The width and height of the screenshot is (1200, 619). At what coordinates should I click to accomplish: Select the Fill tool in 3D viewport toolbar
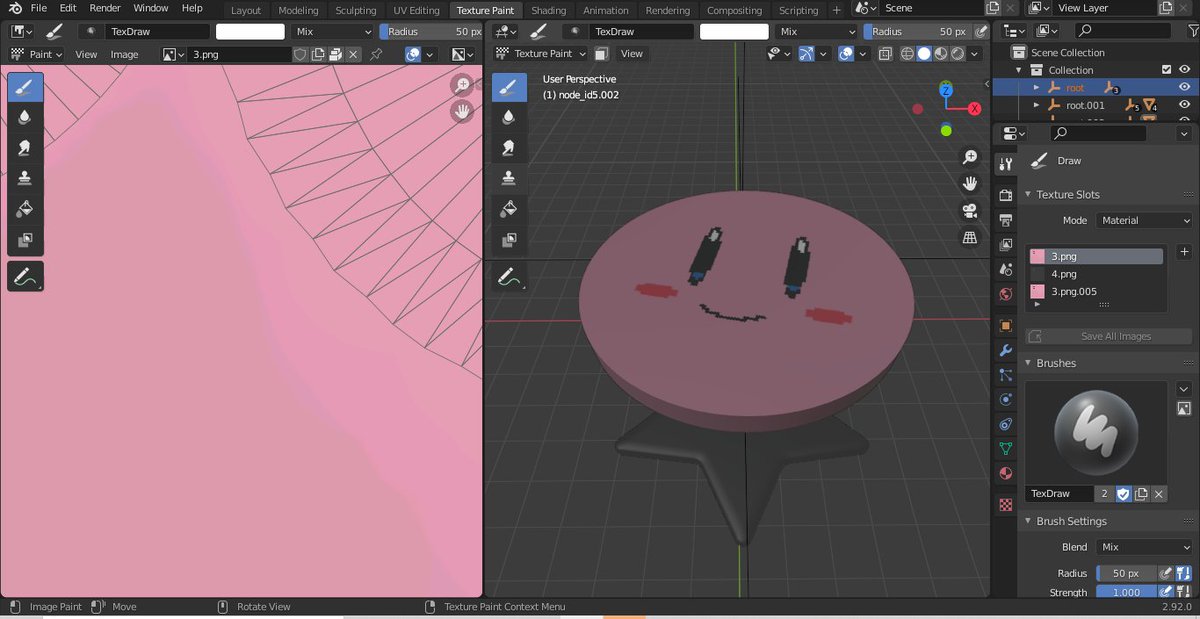508,209
